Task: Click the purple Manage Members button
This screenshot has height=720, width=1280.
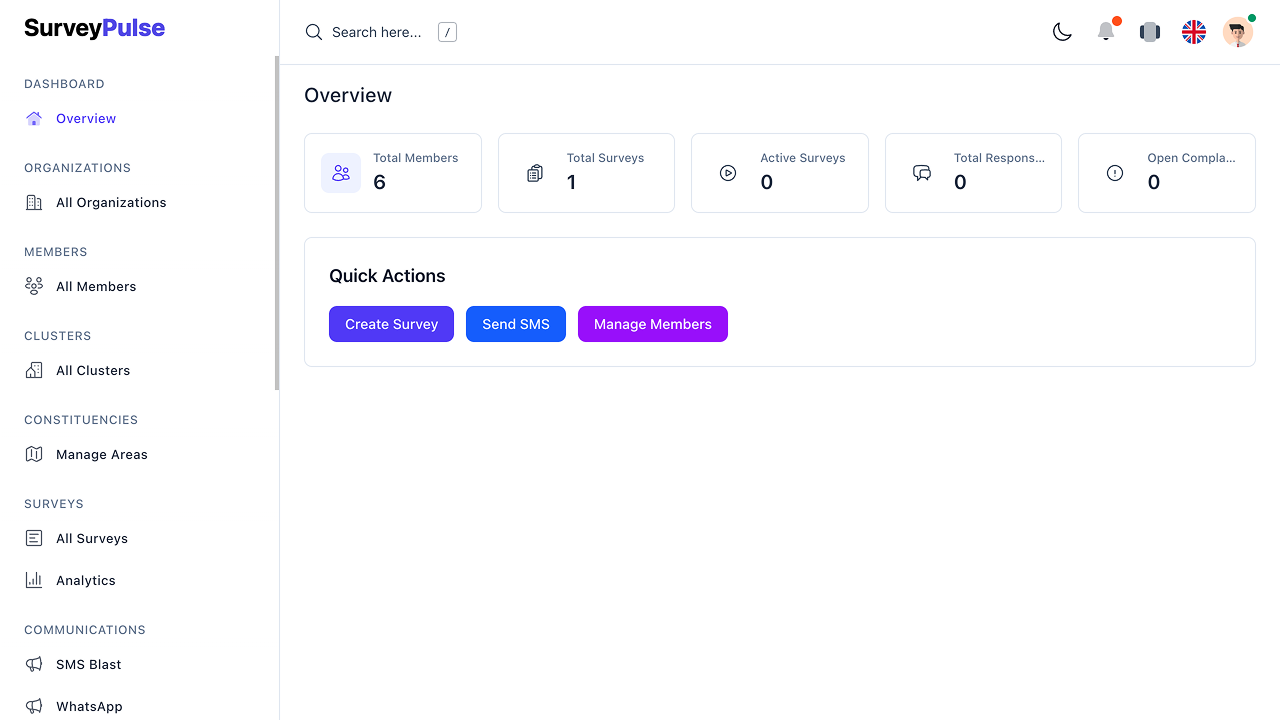Action: 652,324
